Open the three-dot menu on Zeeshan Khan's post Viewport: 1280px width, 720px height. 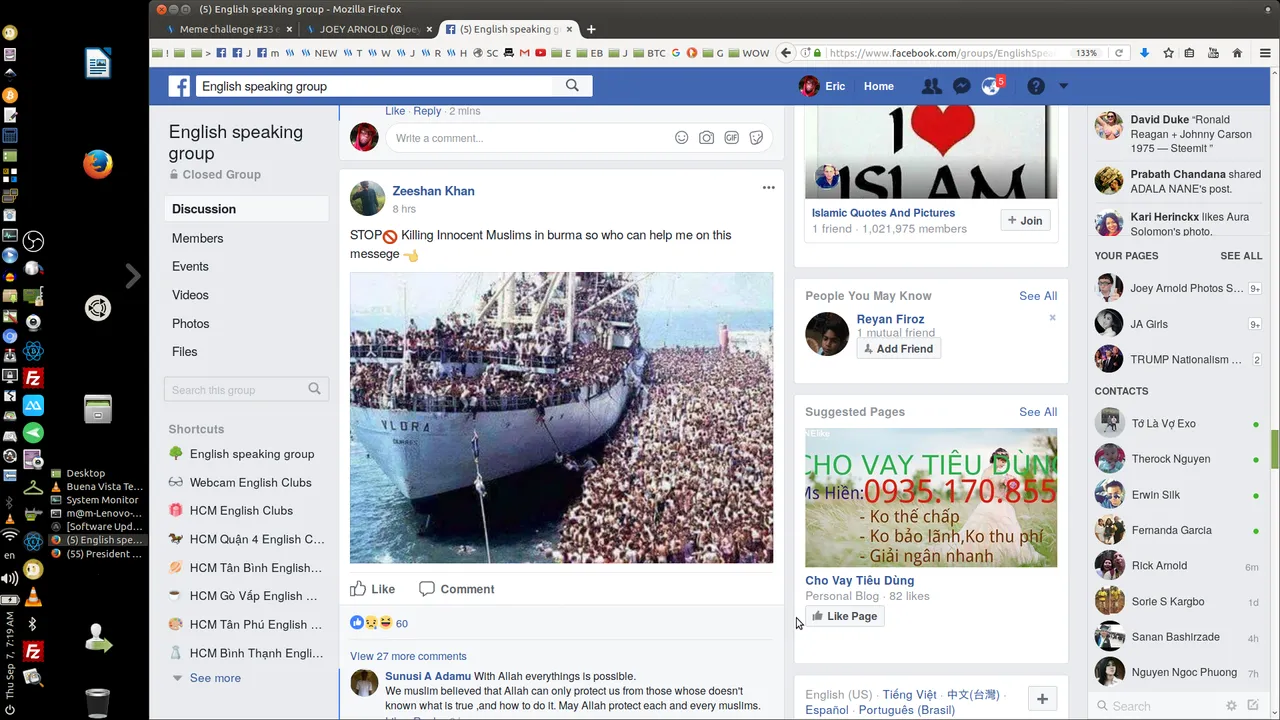pos(768,187)
